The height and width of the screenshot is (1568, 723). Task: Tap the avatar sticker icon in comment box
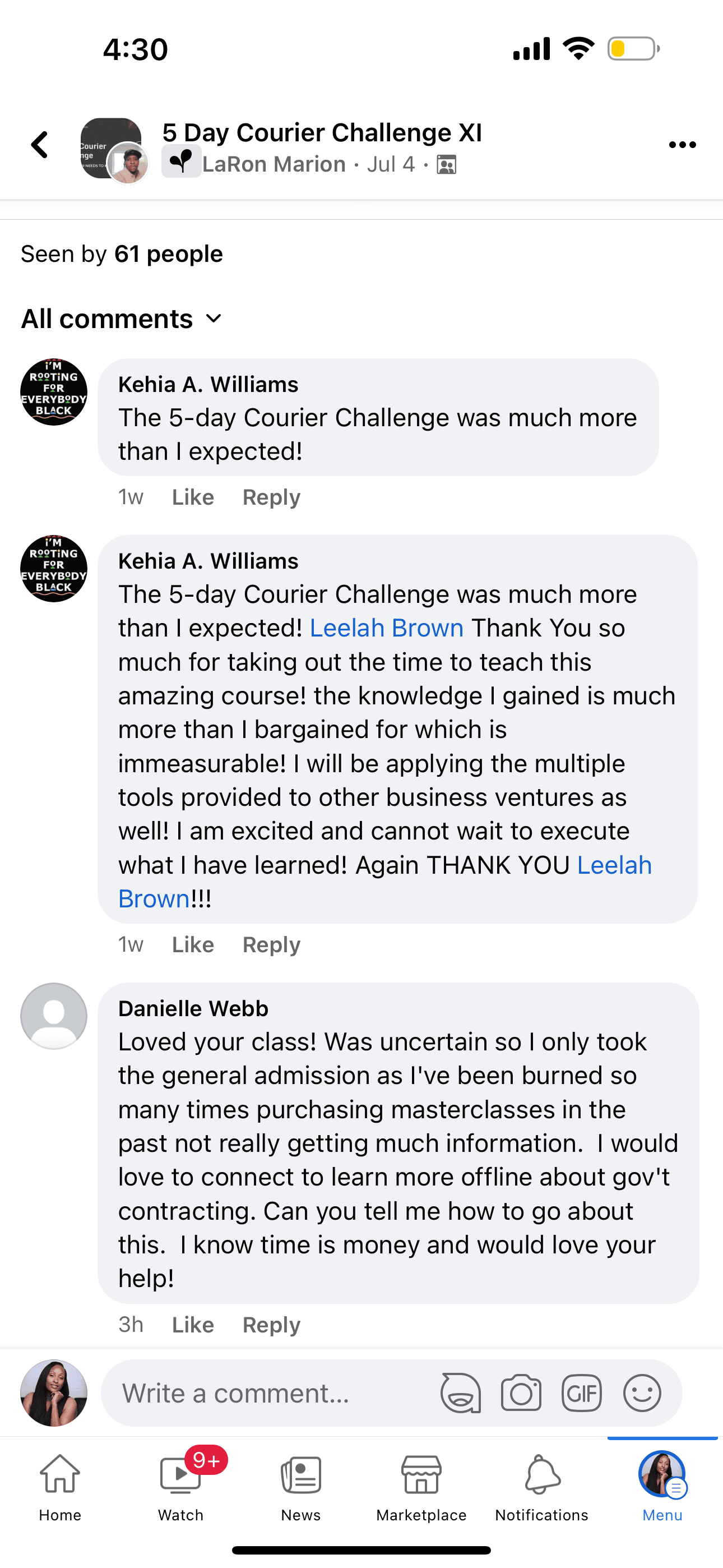click(461, 1392)
